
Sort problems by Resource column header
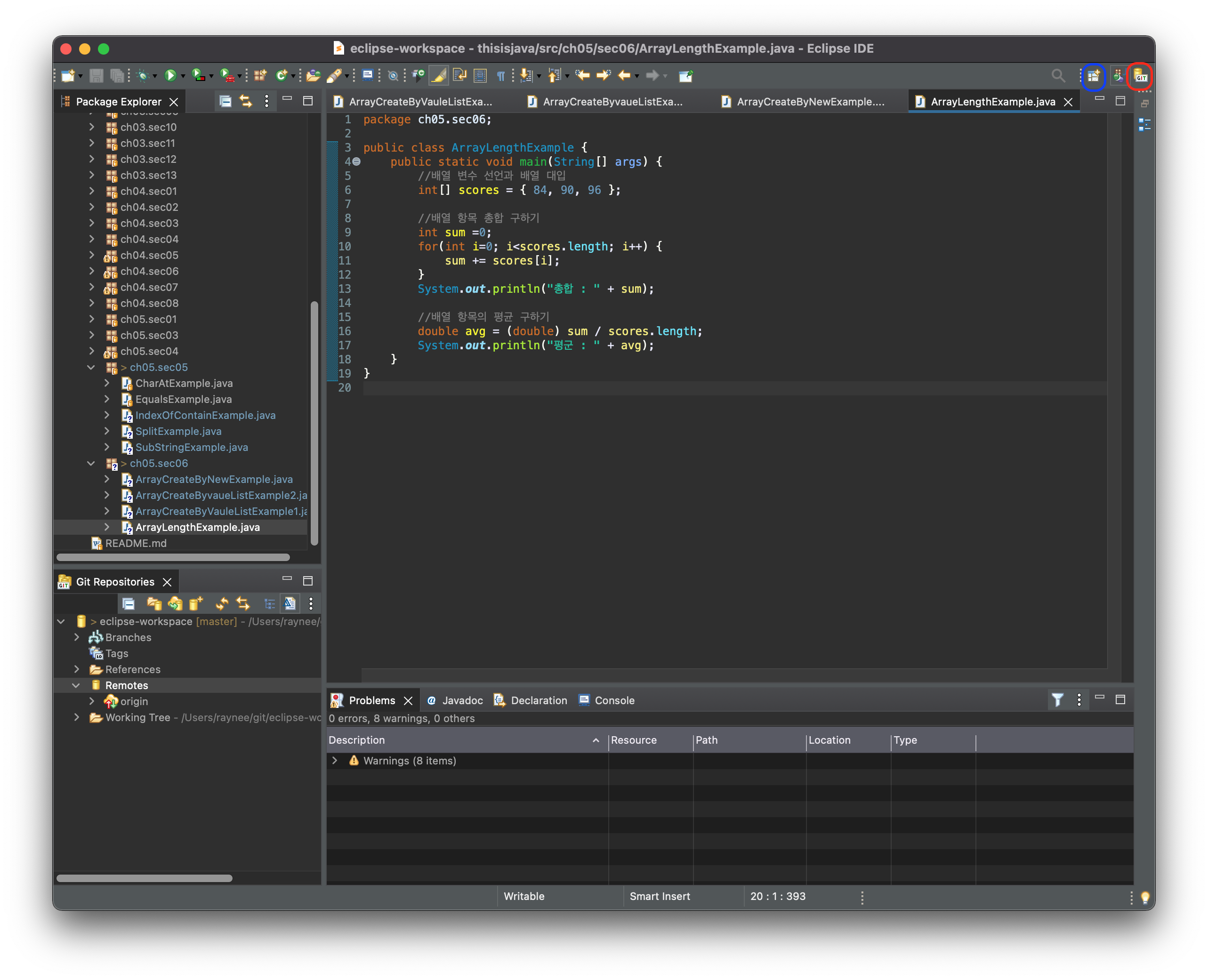tap(633, 739)
